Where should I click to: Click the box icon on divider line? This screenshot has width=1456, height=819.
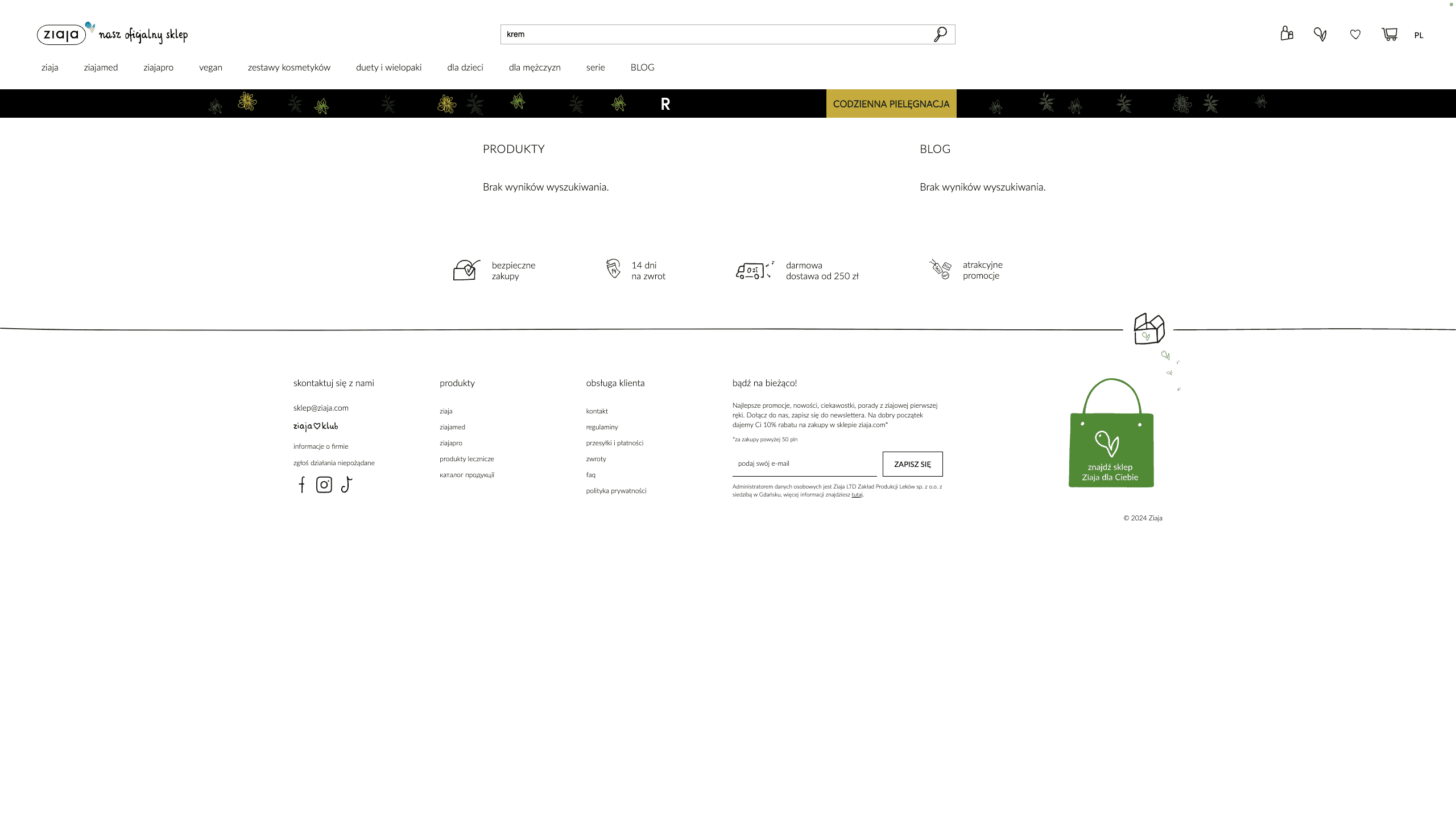1148,329
